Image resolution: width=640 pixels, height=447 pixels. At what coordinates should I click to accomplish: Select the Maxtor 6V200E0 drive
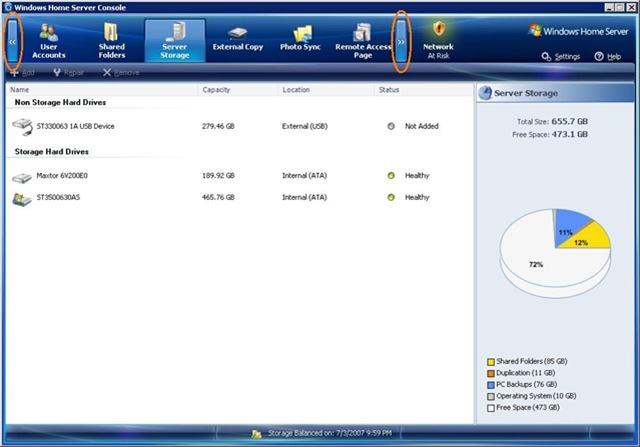click(240, 176)
